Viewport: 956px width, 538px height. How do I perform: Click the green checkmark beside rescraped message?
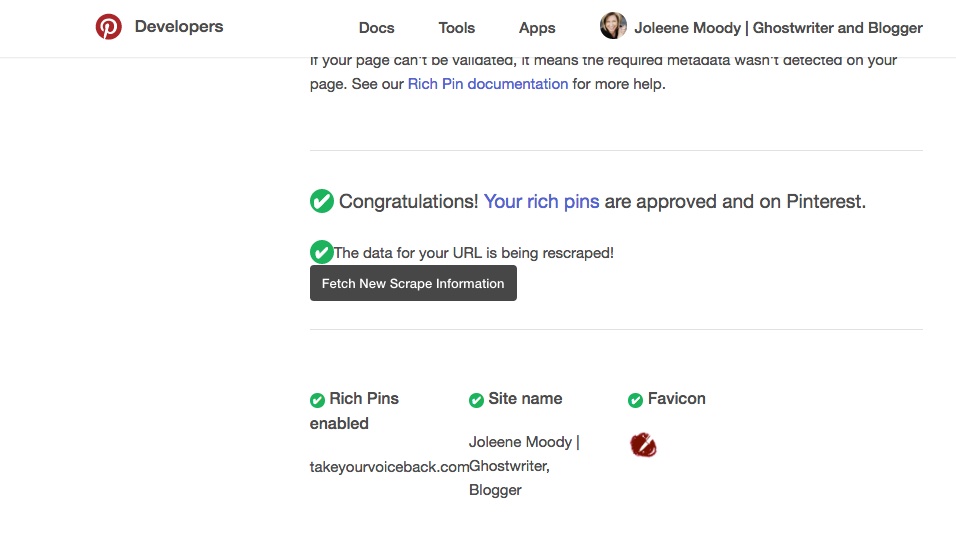click(x=321, y=252)
